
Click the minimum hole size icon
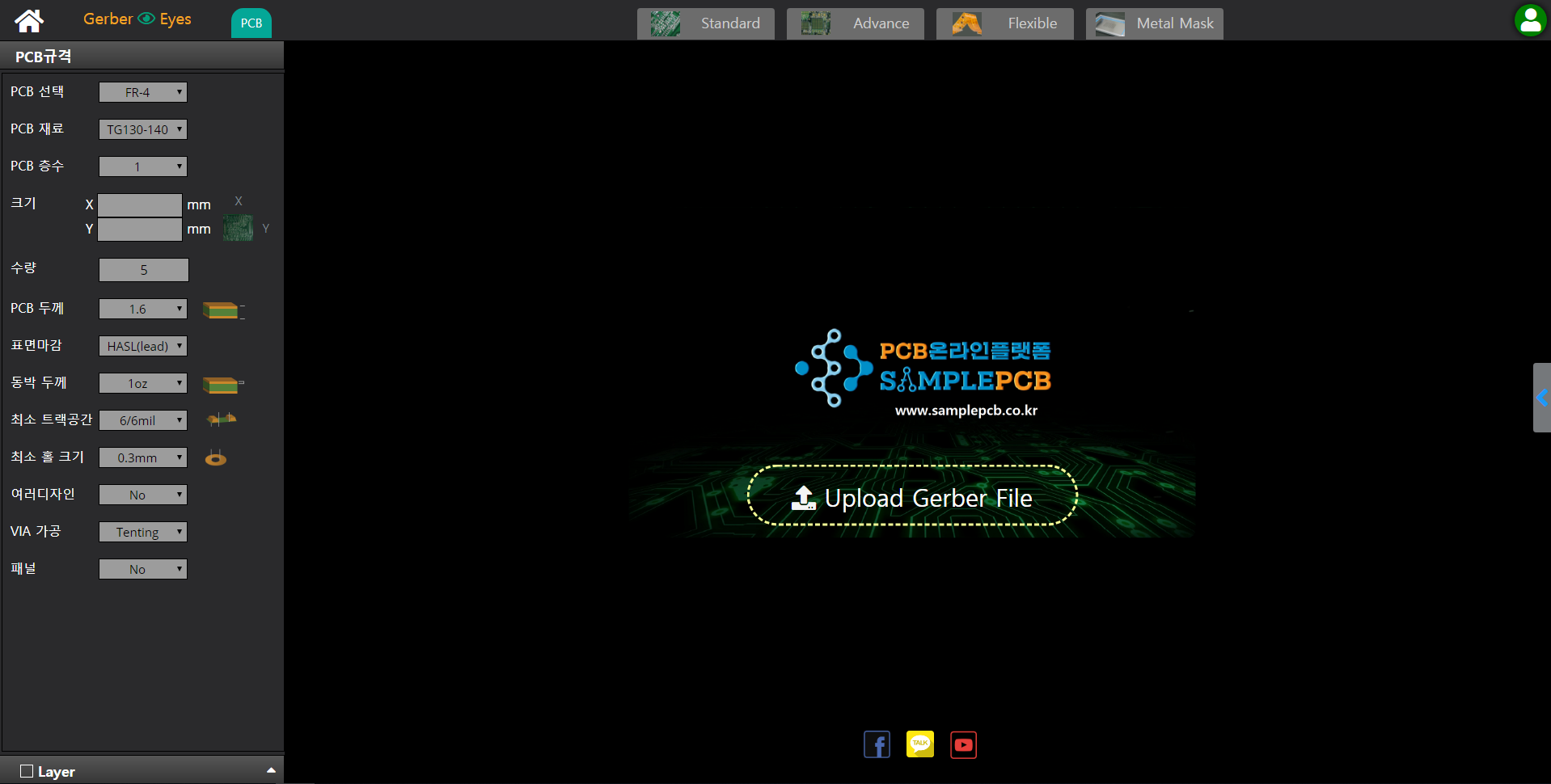coord(216,458)
